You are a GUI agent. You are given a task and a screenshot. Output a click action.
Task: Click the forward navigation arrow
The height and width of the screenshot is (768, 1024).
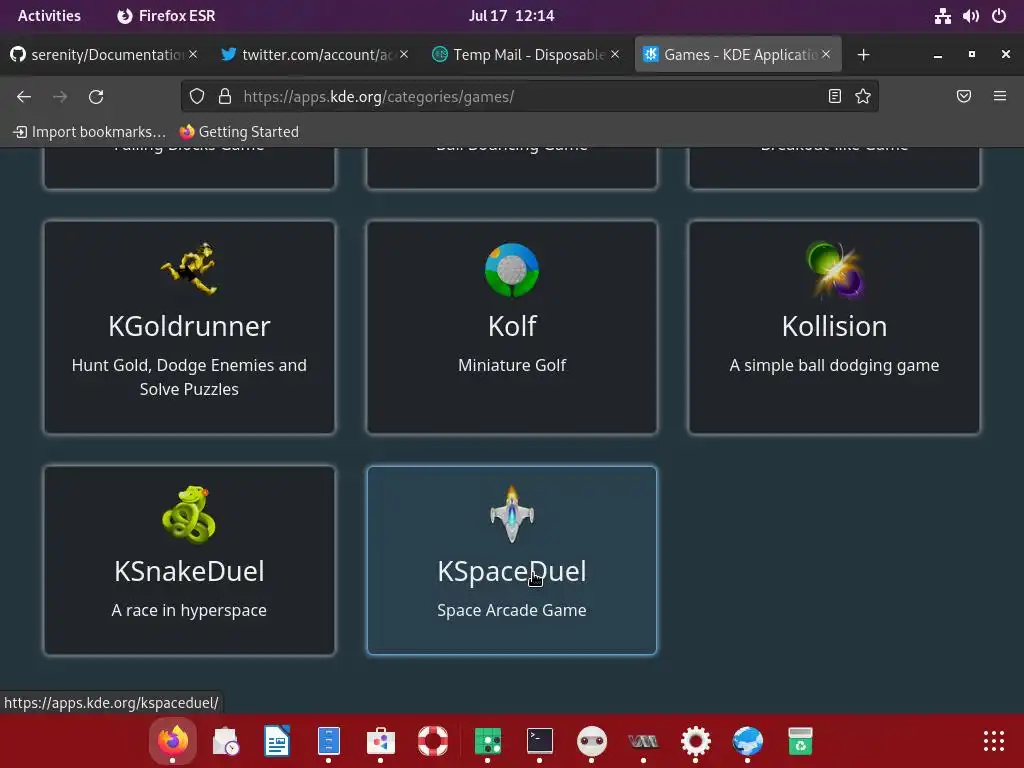coord(60,97)
